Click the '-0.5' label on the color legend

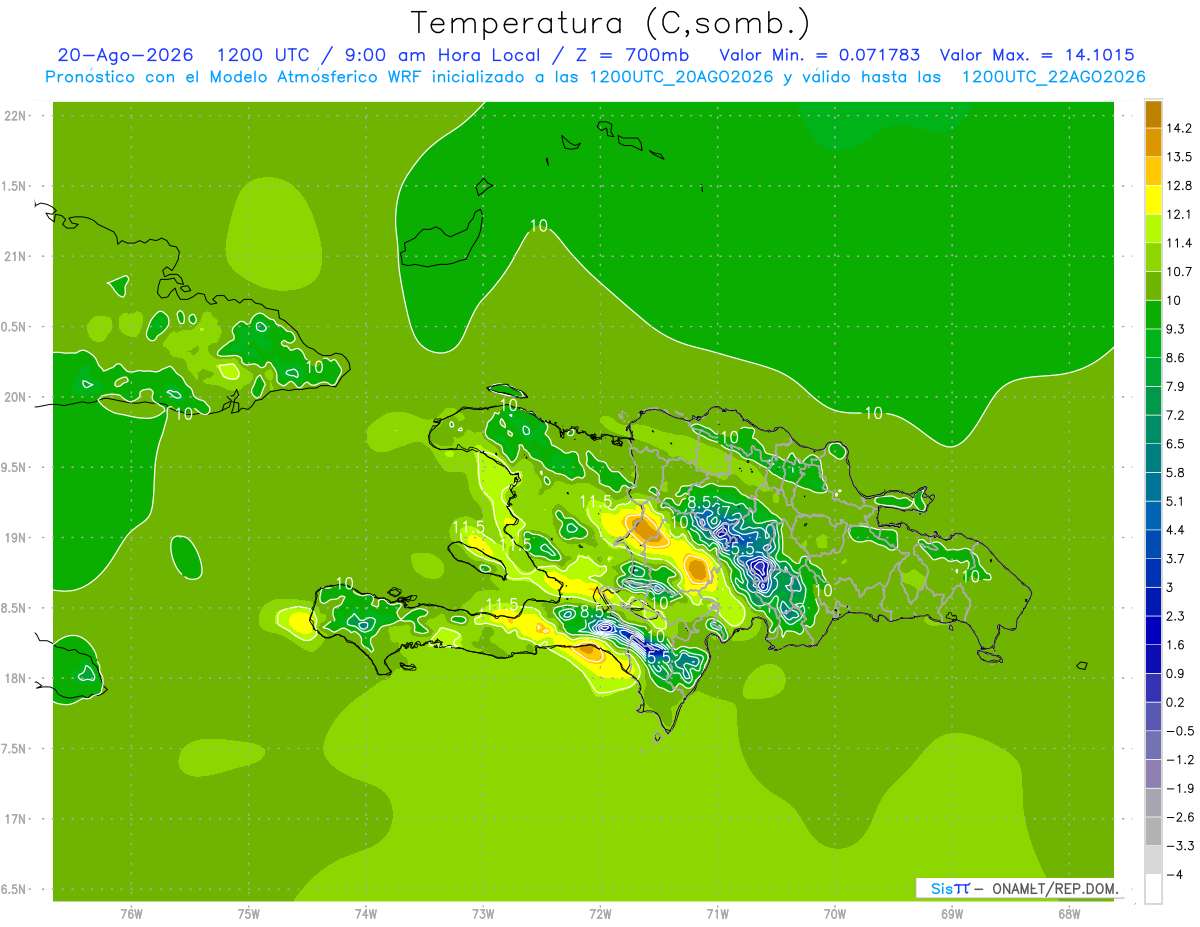1181,730
